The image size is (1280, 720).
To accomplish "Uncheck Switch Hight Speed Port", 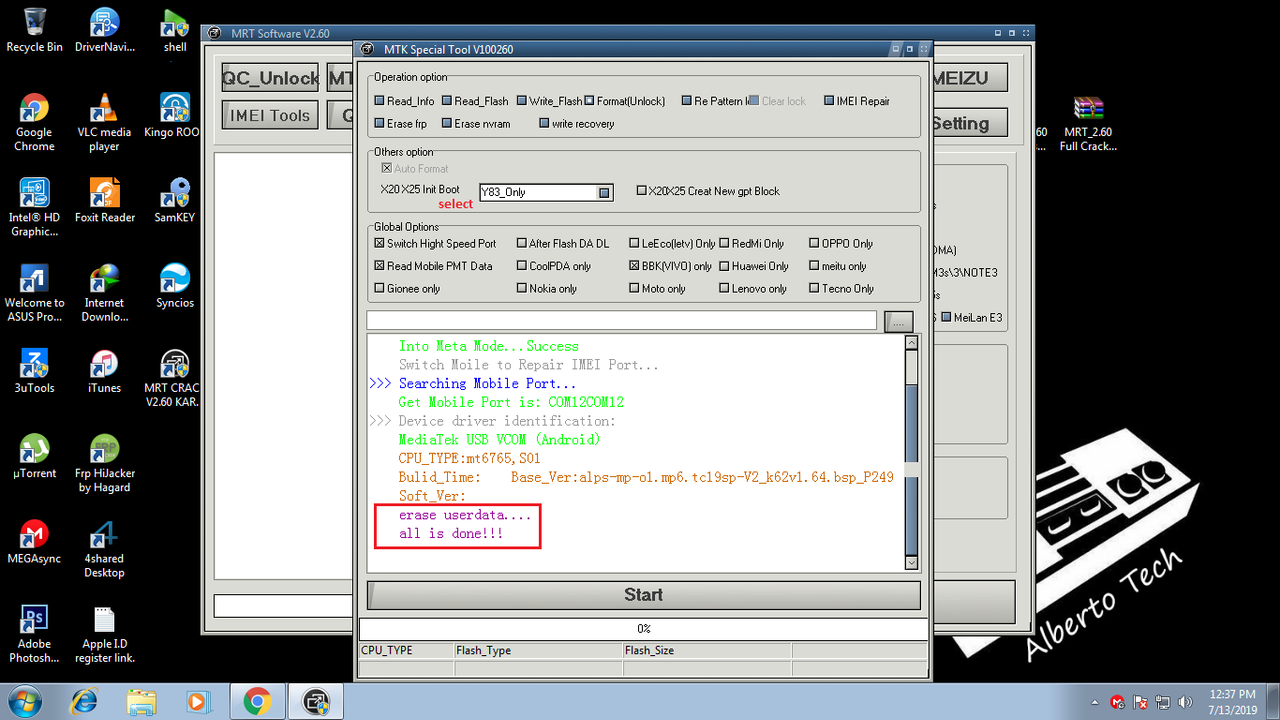I will [380, 243].
